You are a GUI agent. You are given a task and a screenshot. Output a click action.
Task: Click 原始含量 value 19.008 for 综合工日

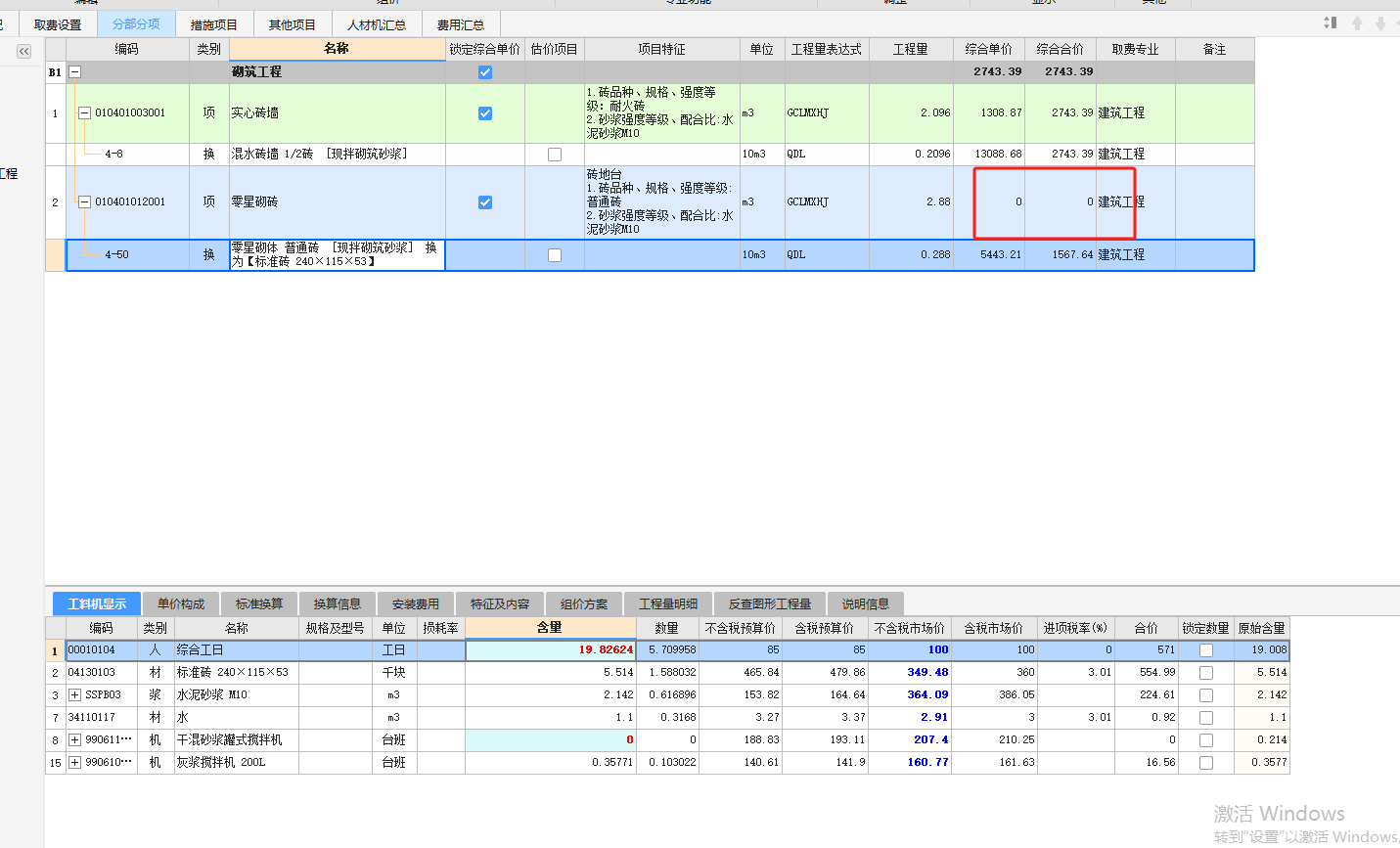(x=1262, y=650)
